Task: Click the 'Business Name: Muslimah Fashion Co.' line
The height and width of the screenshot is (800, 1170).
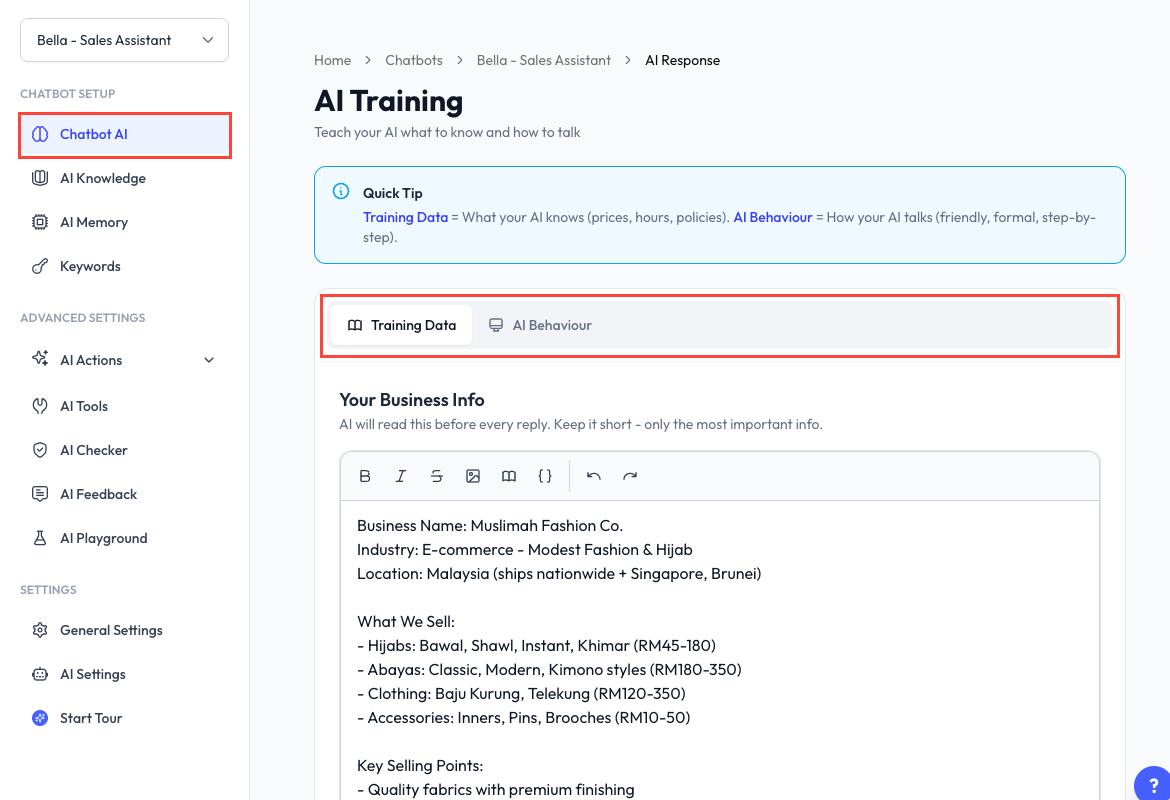Action: pos(489,525)
